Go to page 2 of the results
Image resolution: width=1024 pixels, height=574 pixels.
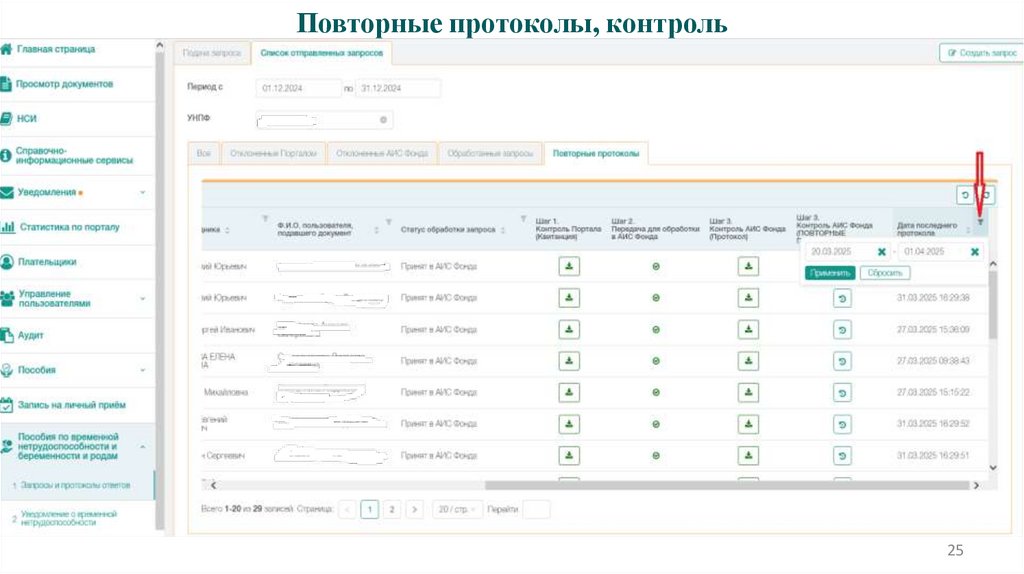(x=392, y=509)
